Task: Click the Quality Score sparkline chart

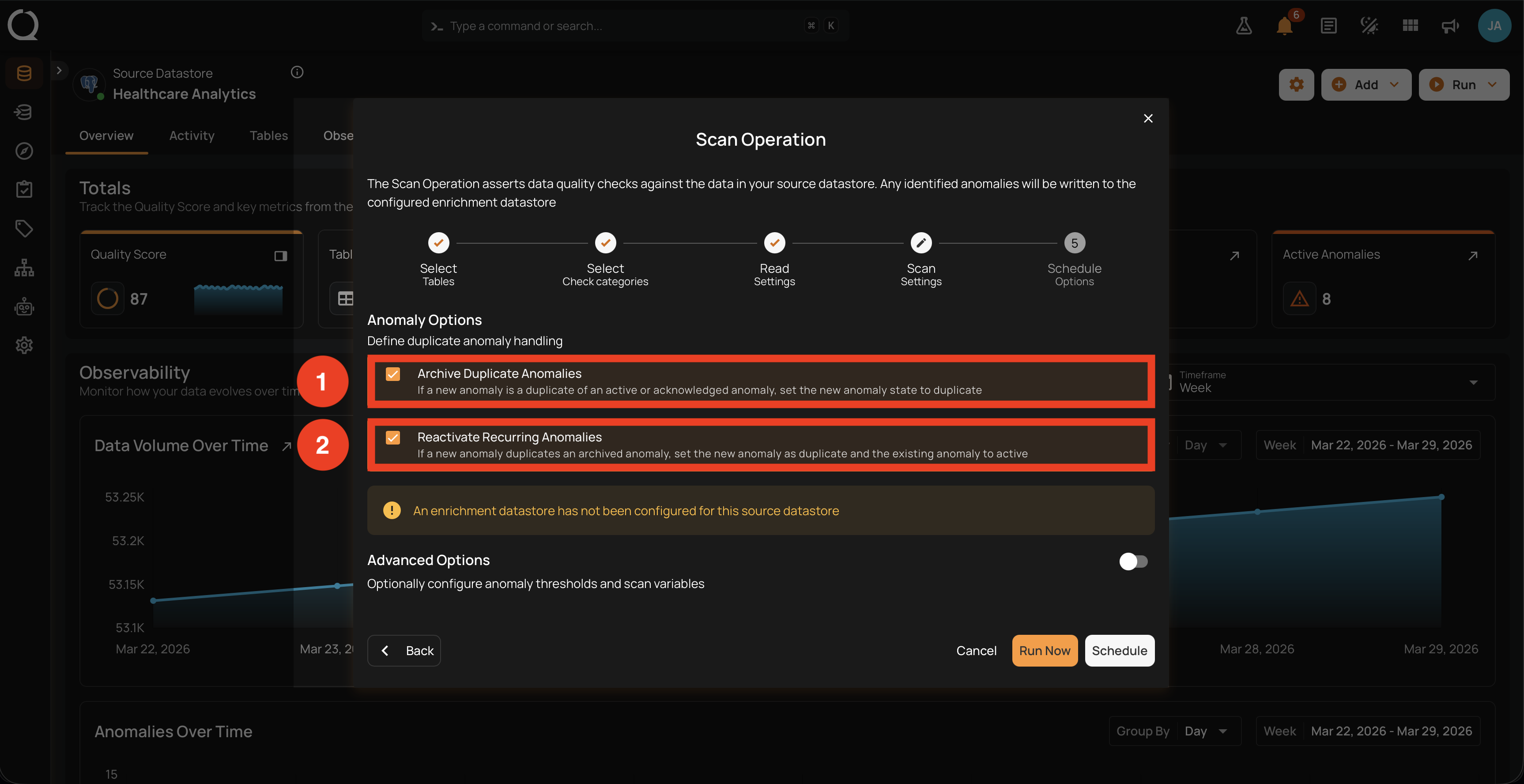Action: [238, 299]
